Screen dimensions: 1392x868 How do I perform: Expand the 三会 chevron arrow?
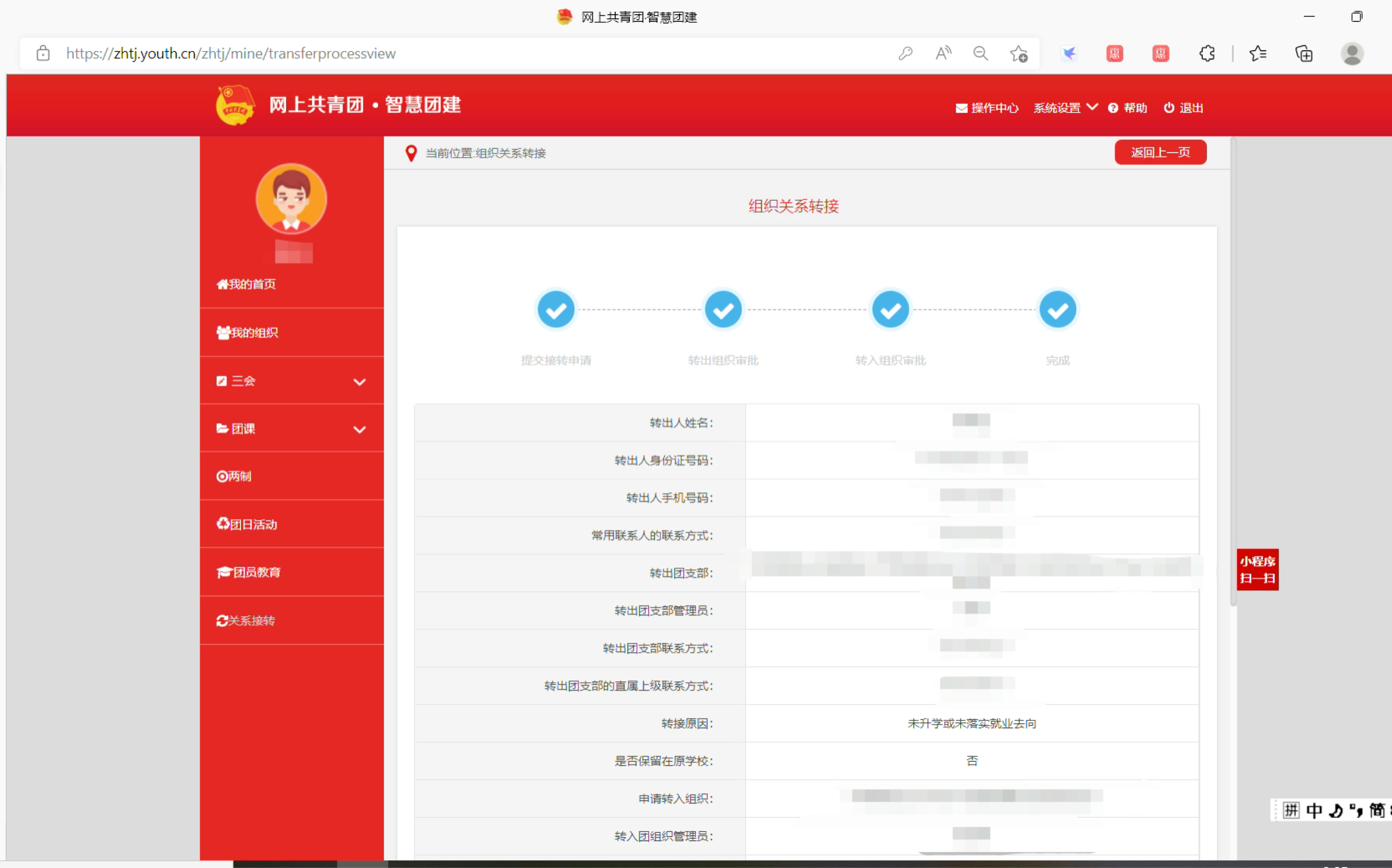(360, 382)
